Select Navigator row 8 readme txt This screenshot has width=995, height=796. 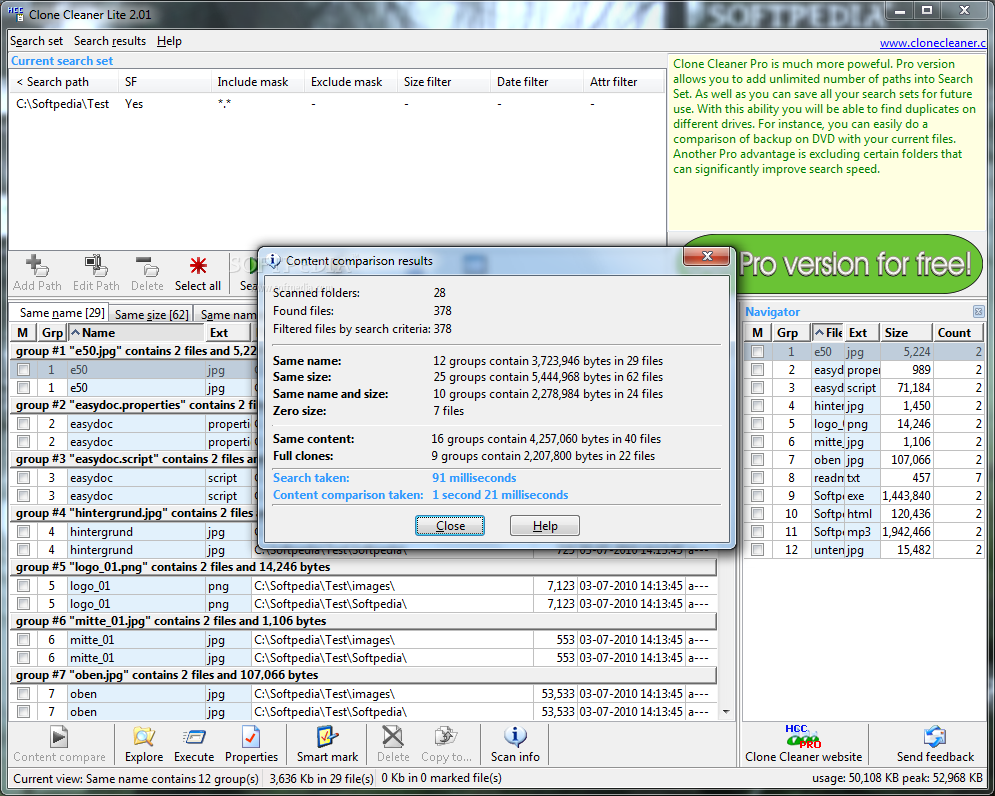point(864,477)
